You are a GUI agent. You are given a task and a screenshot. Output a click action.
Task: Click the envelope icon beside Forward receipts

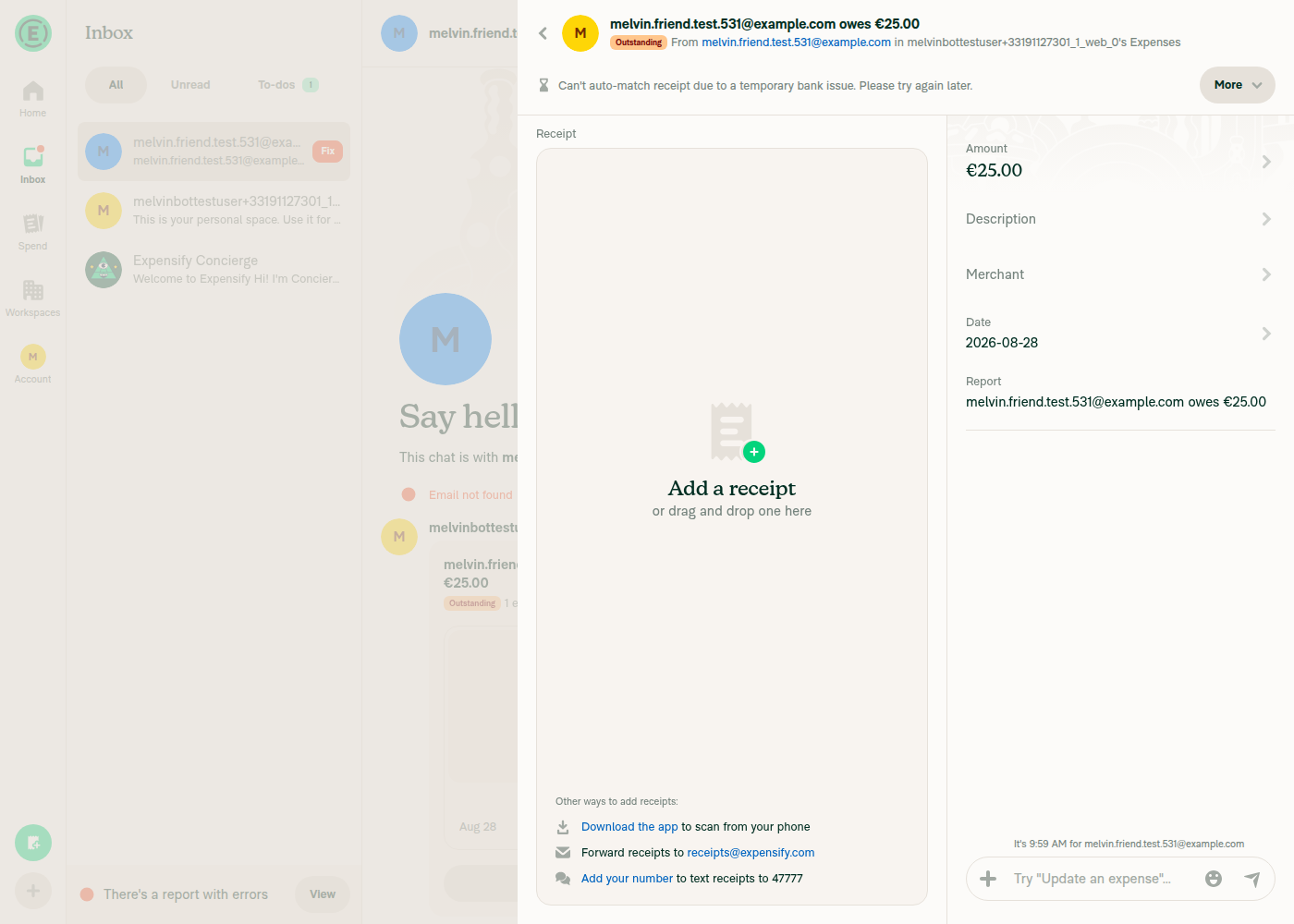tap(563, 853)
